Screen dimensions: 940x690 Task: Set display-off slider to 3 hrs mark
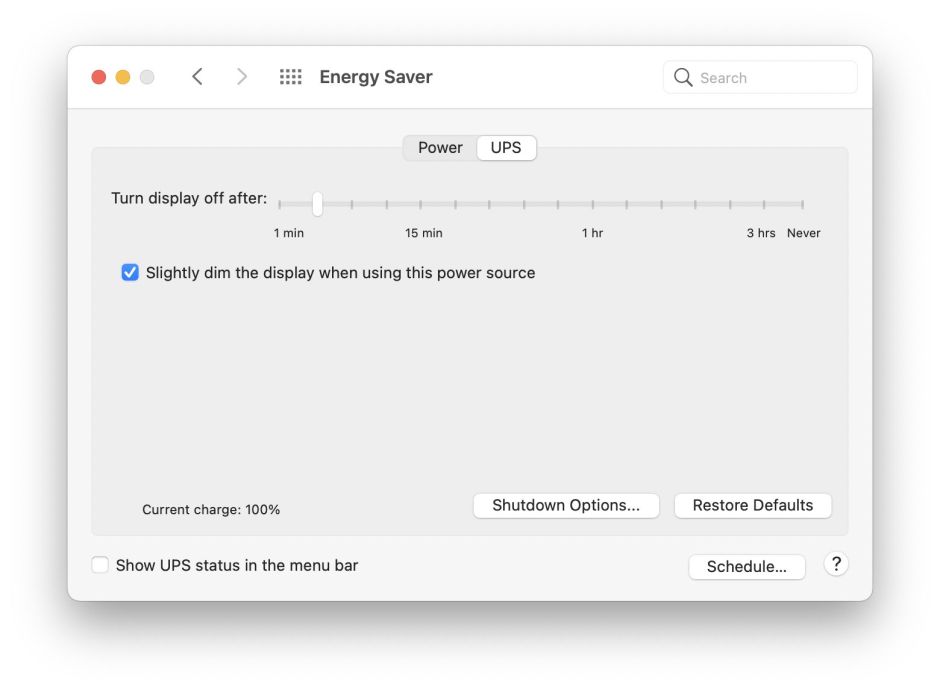point(765,204)
